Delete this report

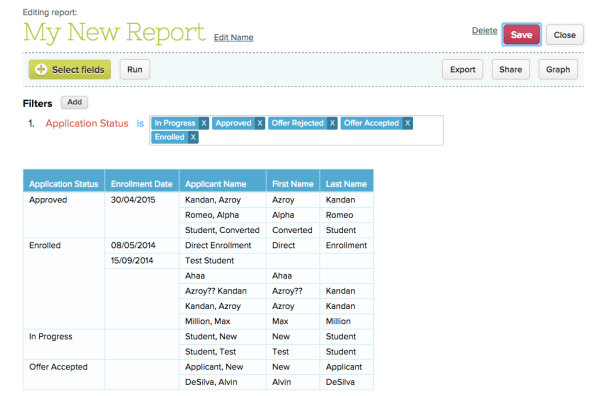point(484,31)
